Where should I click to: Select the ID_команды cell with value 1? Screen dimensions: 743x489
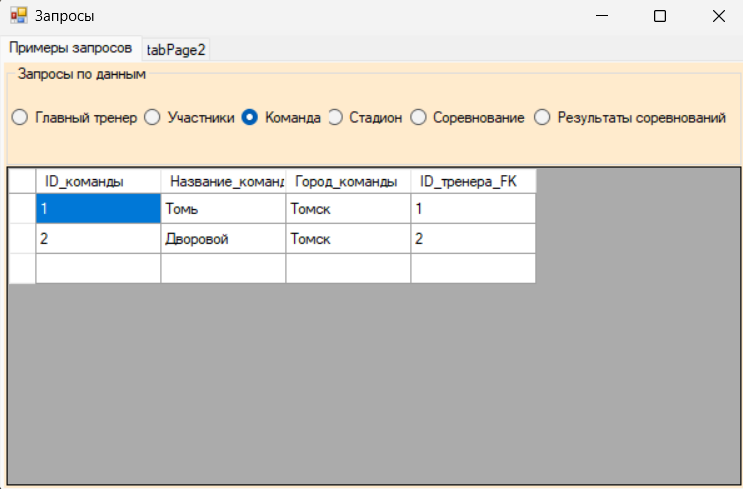98,208
